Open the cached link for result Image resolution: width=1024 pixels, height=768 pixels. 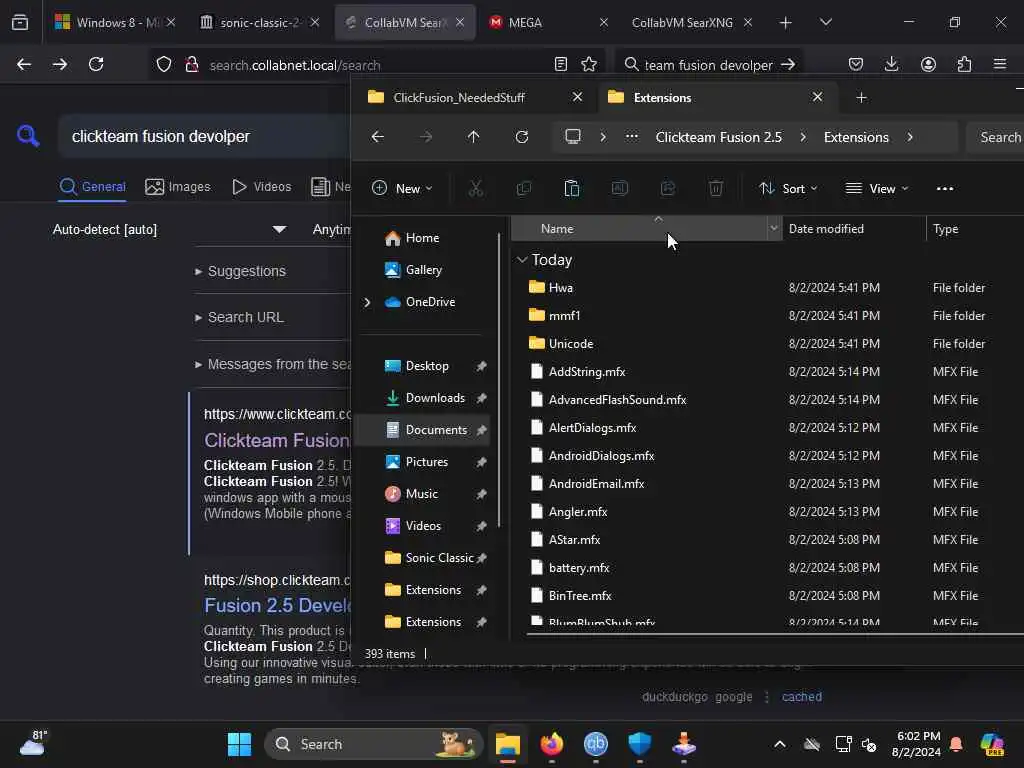(802, 697)
